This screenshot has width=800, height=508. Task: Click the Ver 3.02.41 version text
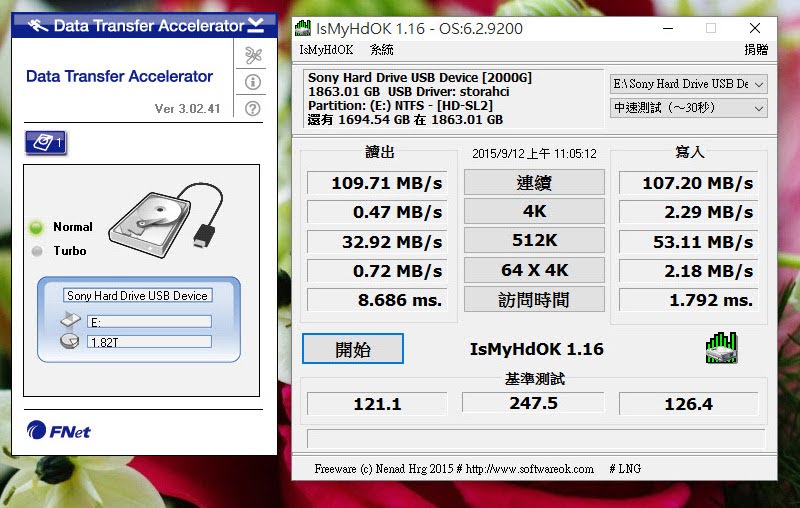pyautogui.click(x=187, y=109)
